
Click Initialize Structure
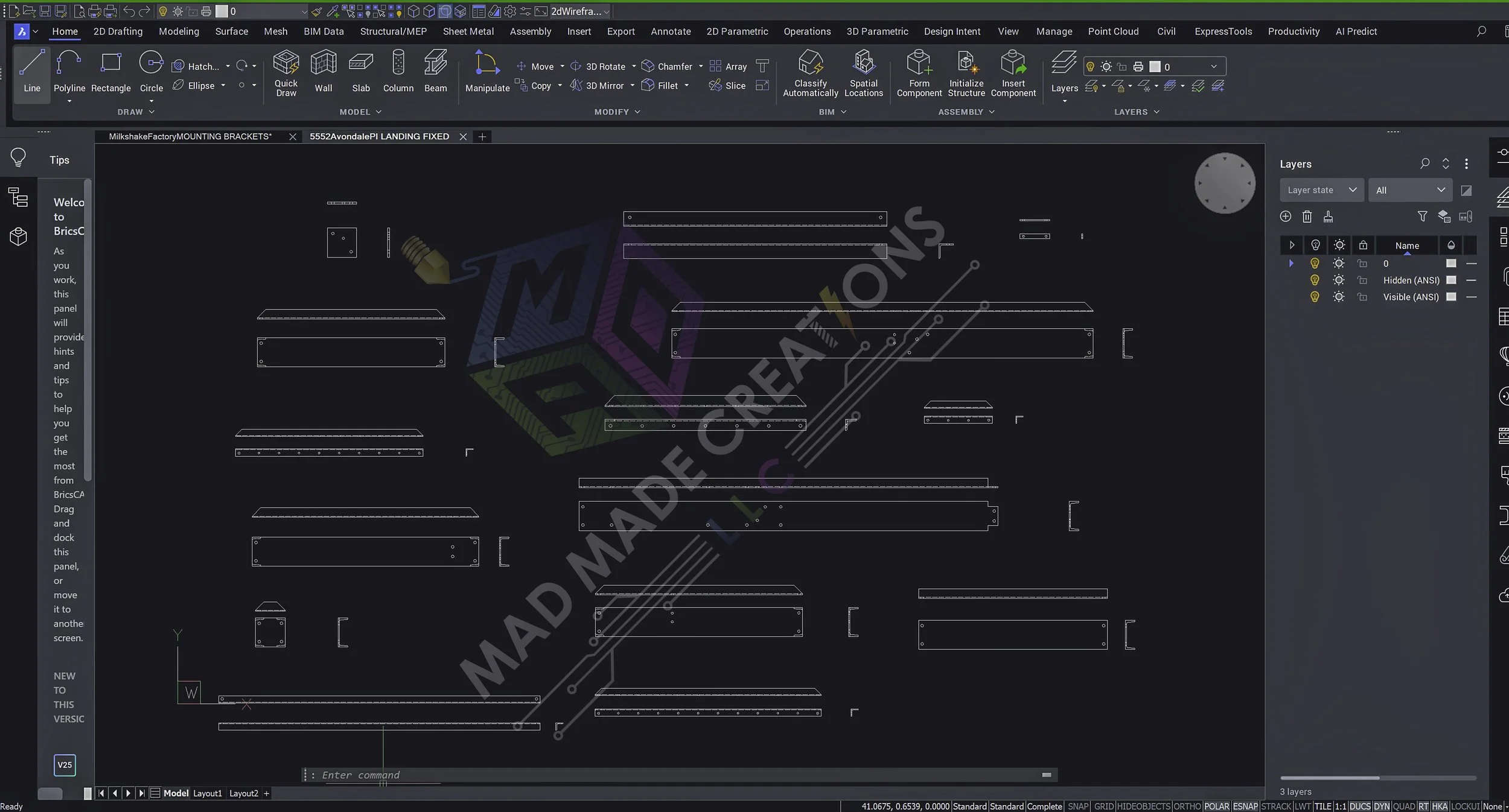pyautogui.click(x=966, y=72)
